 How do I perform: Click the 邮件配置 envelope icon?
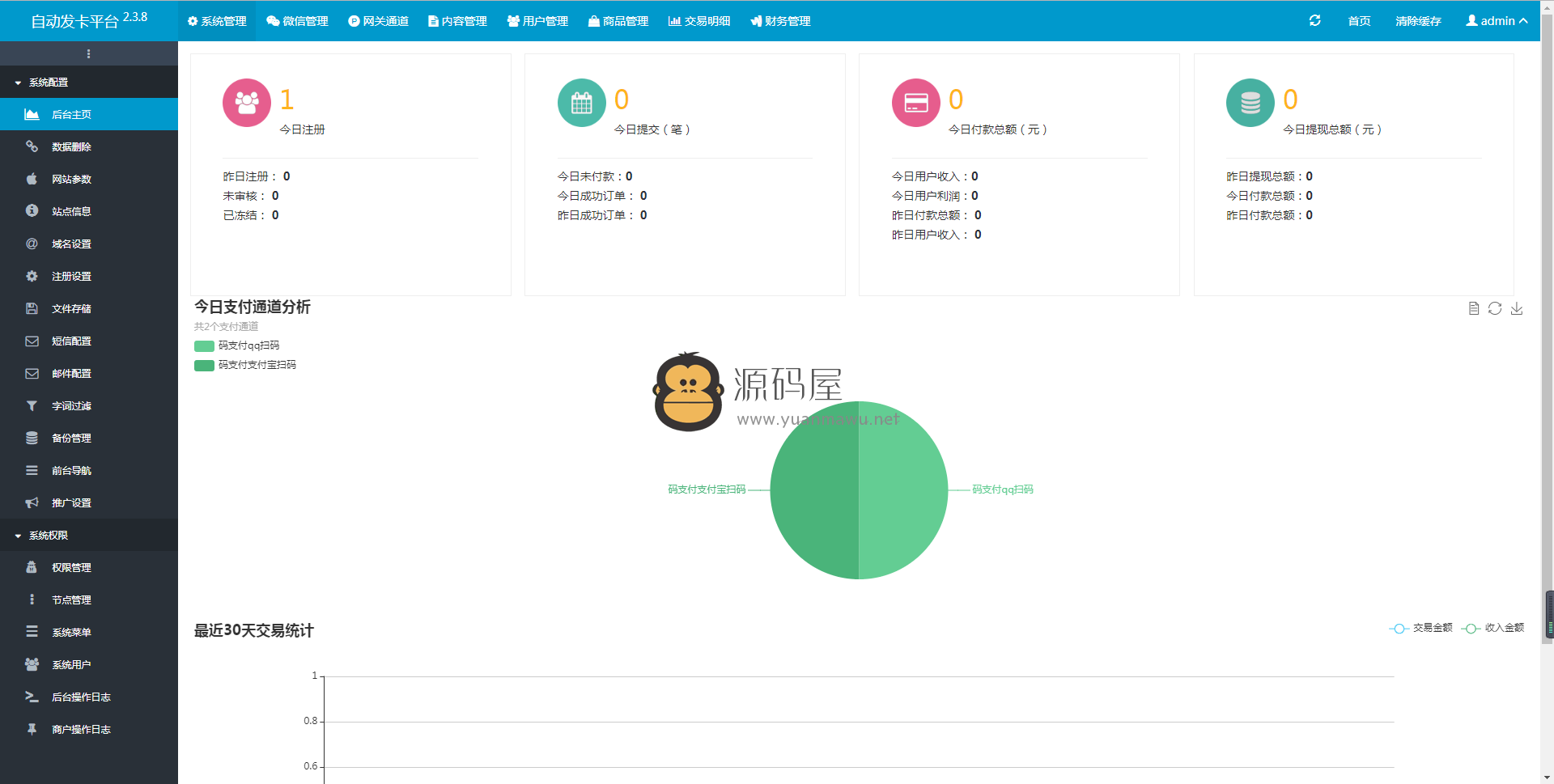coord(32,373)
